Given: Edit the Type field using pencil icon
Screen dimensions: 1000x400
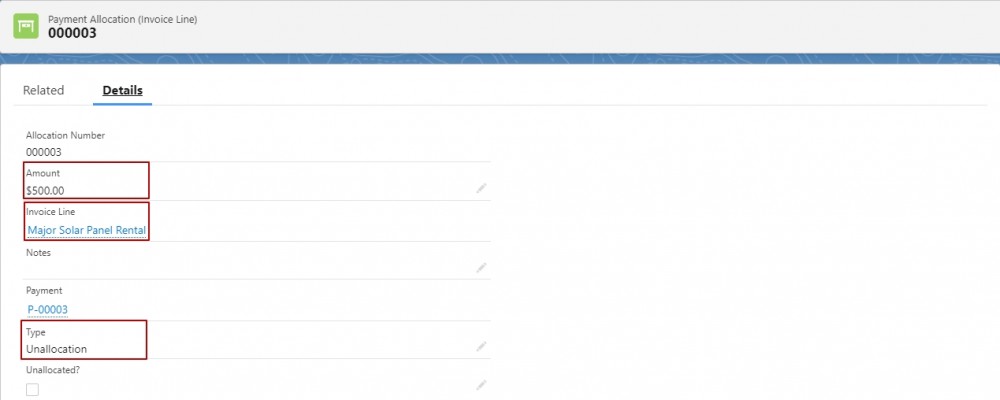Looking at the screenshot, I should [482, 346].
